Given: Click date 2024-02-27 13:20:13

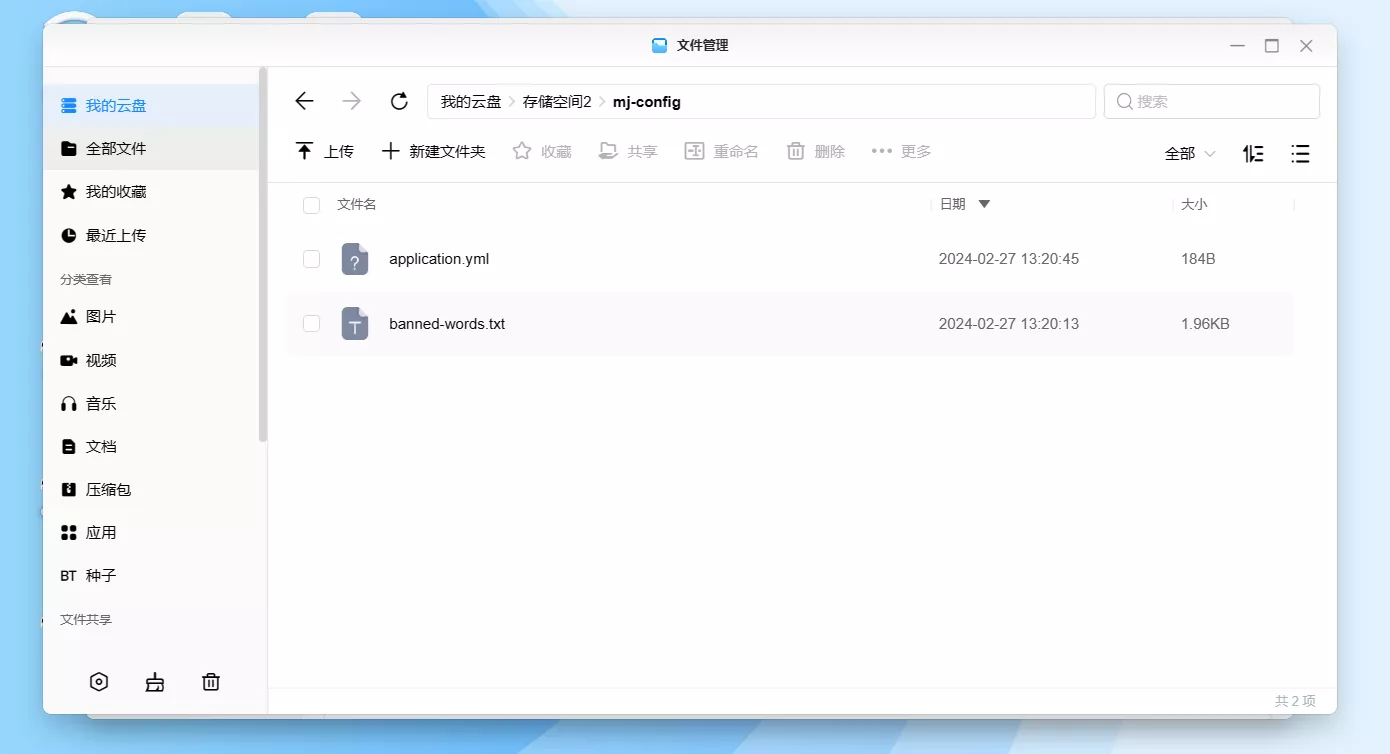Looking at the screenshot, I should coord(1009,324).
